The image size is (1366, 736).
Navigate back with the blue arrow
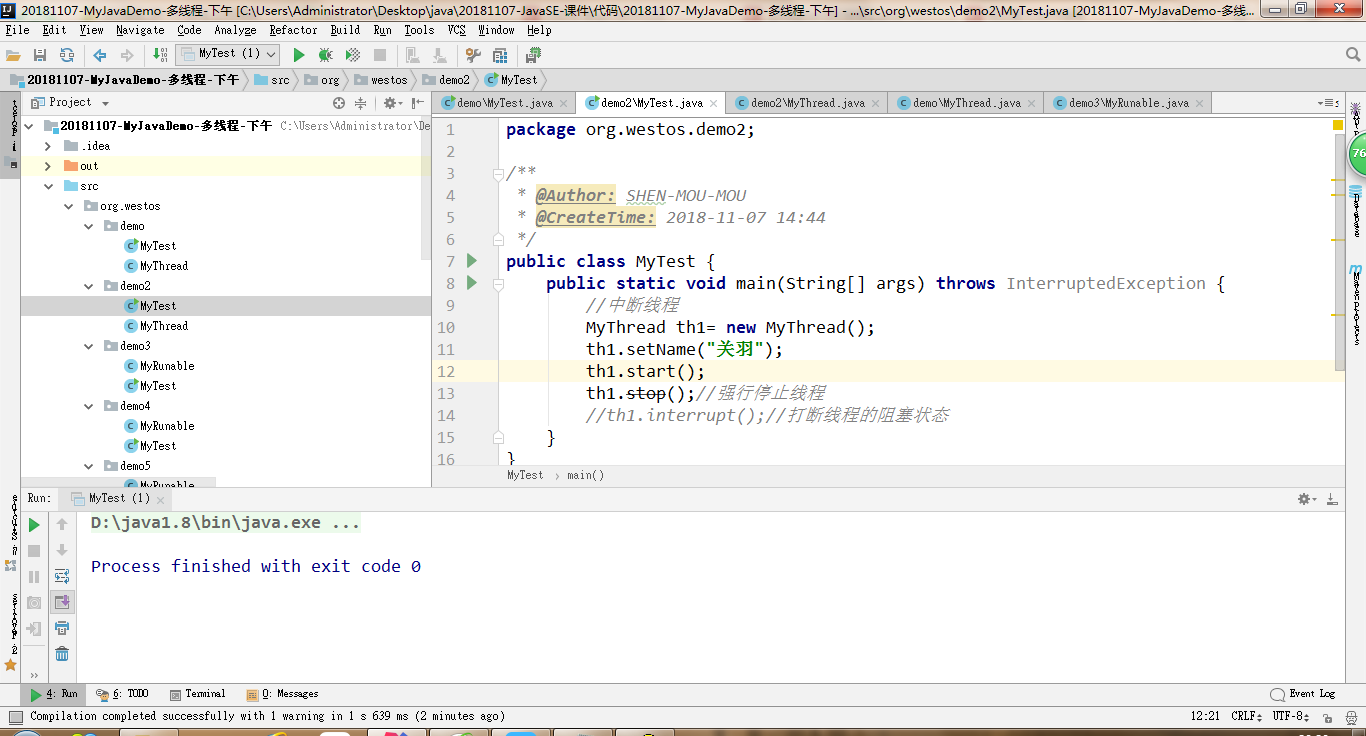(x=100, y=55)
